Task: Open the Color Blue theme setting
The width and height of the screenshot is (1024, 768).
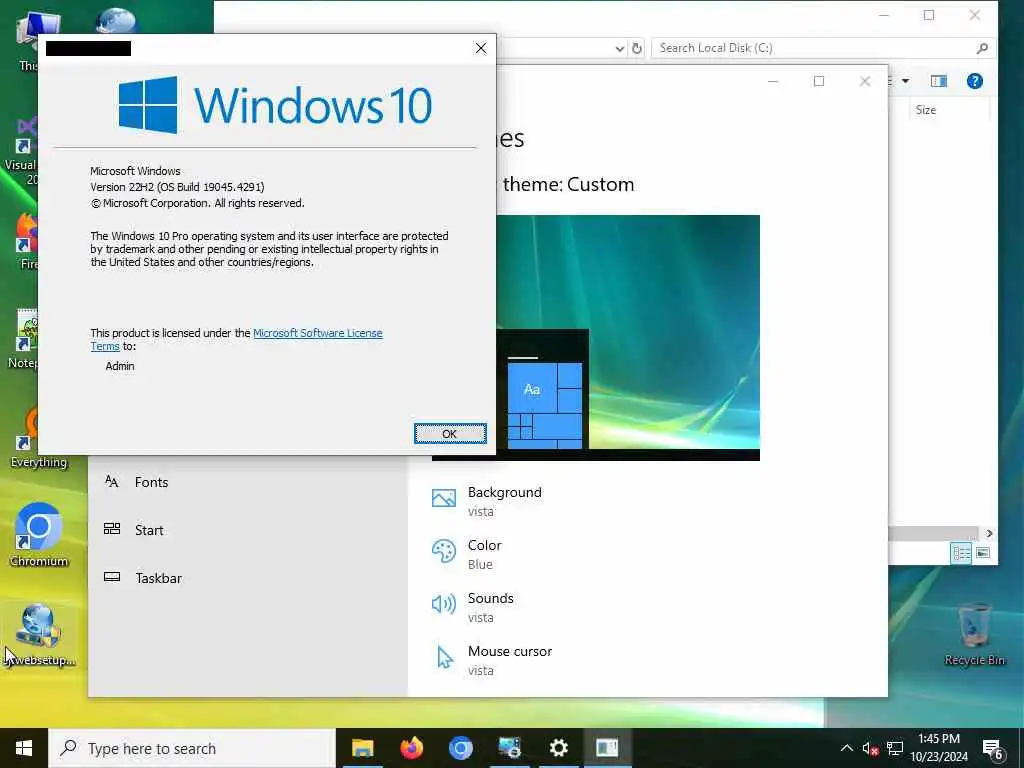Action: (x=467, y=554)
